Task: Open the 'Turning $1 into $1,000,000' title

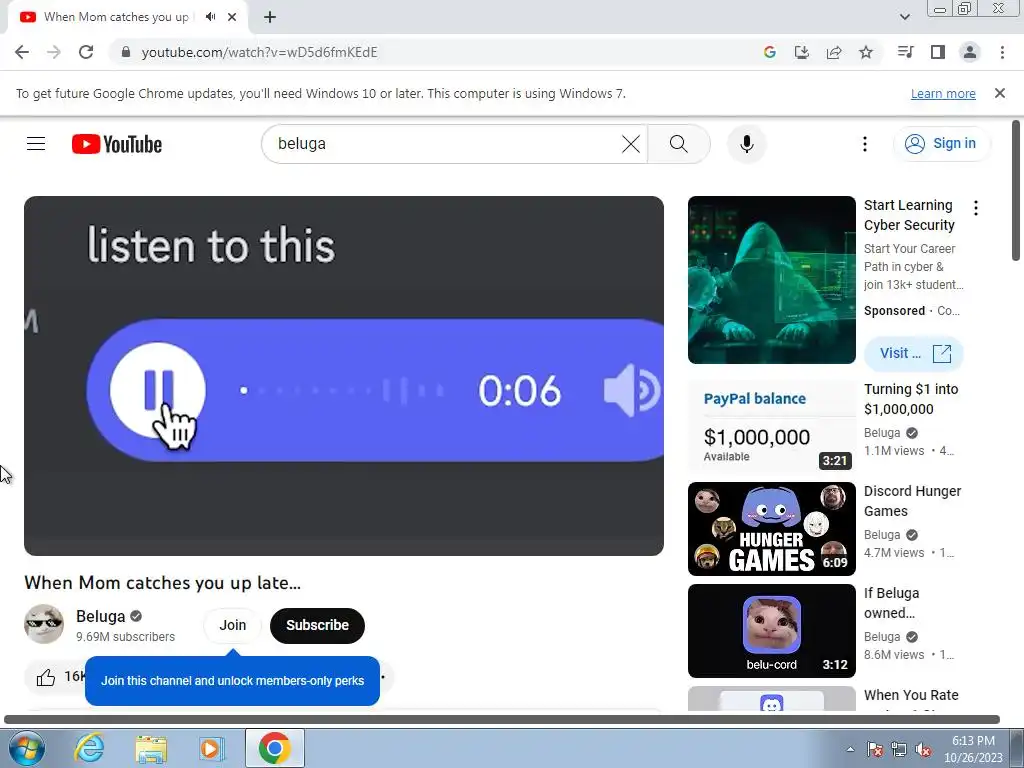Action: coord(911,399)
